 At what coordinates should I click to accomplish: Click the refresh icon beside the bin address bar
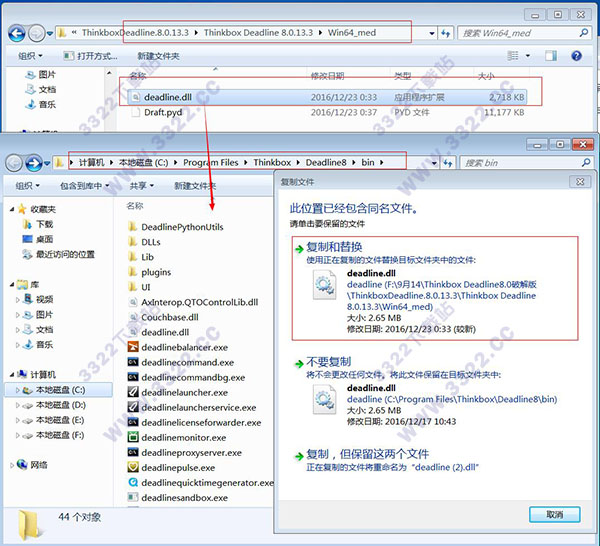(447, 163)
